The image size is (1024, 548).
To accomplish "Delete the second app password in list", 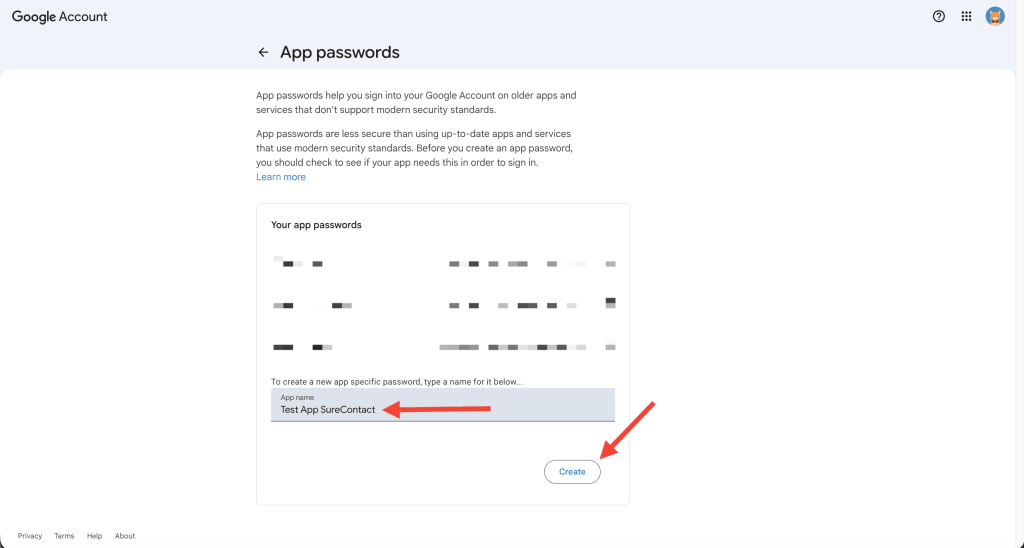I will coord(610,303).
